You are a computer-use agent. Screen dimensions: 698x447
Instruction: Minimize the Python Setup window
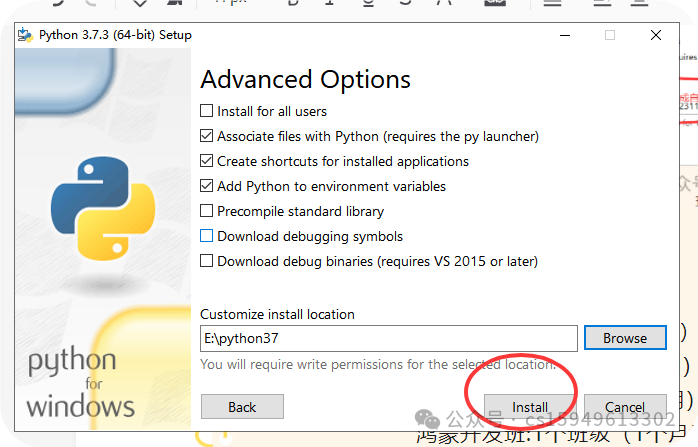click(x=565, y=35)
